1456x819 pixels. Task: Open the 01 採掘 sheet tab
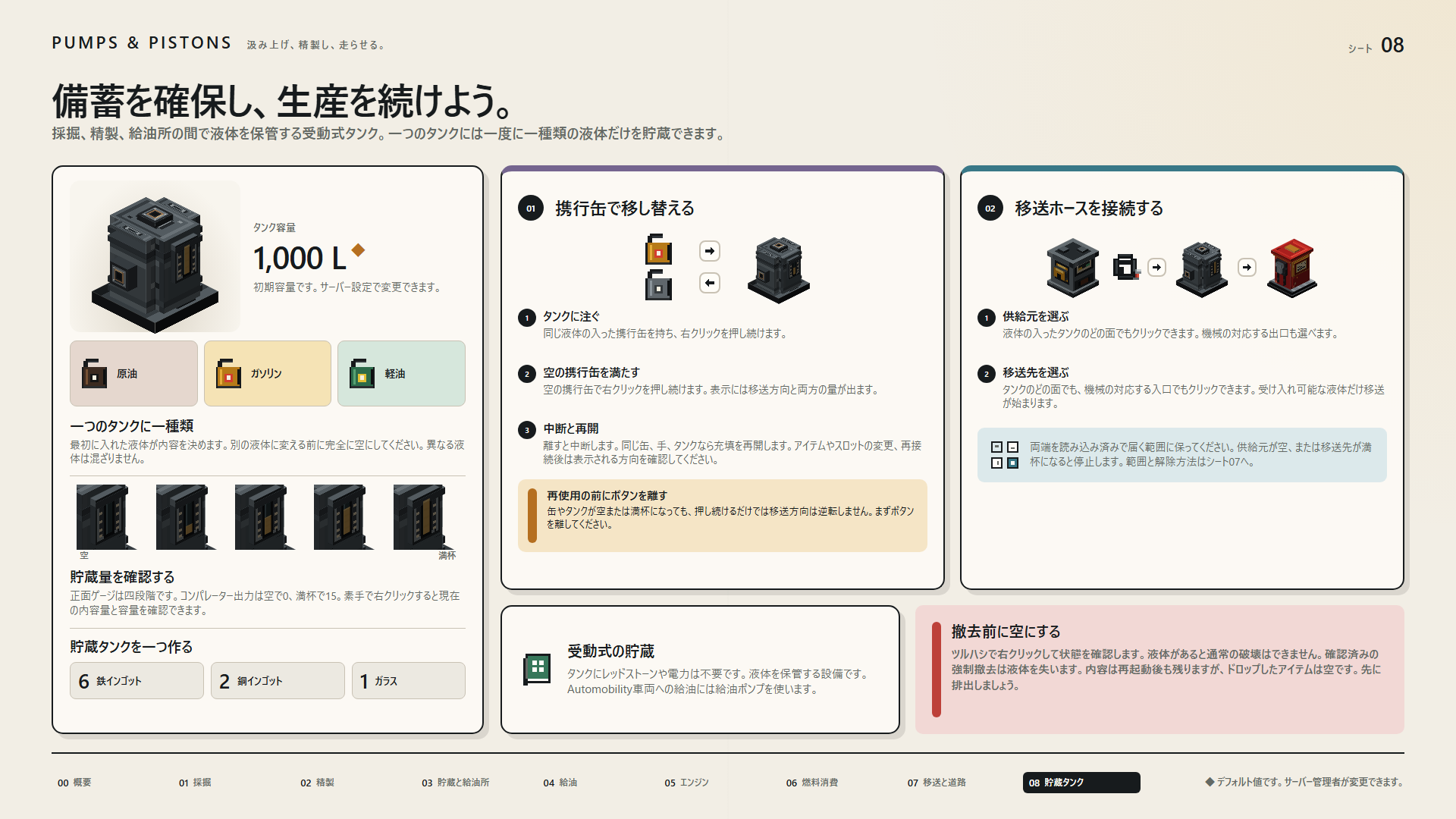coord(195,783)
